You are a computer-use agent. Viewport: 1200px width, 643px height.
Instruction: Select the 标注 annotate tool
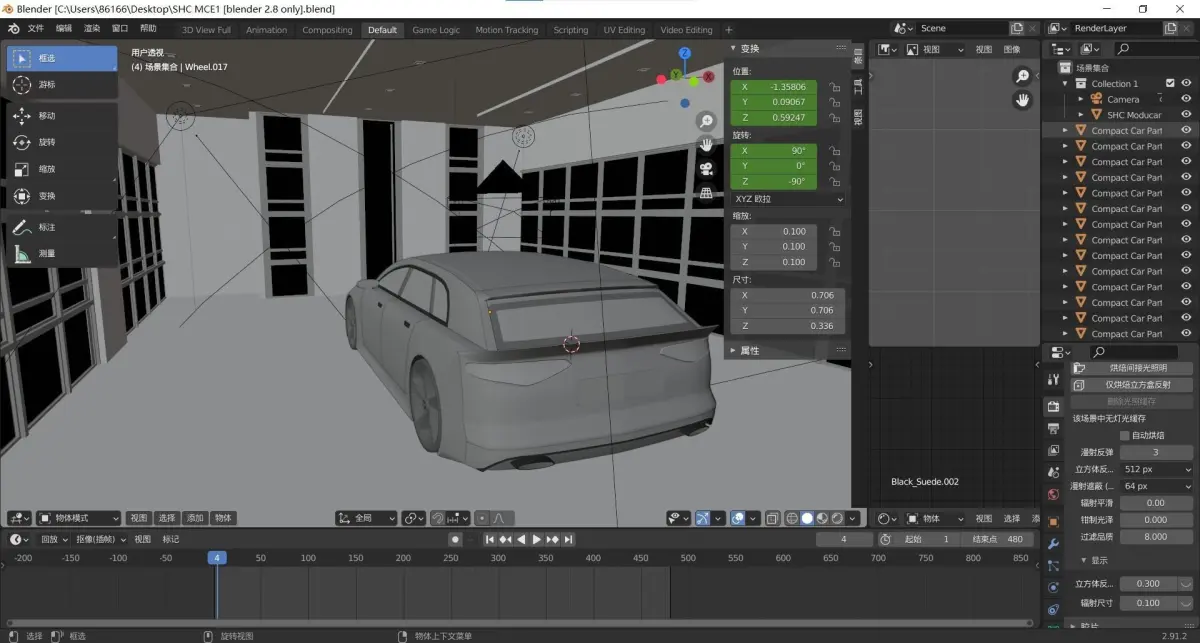(63, 227)
